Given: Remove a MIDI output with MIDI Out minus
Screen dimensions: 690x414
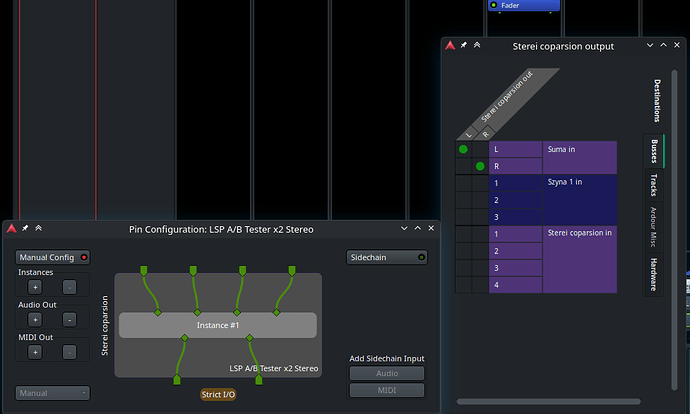Looking at the screenshot, I should click(x=70, y=352).
